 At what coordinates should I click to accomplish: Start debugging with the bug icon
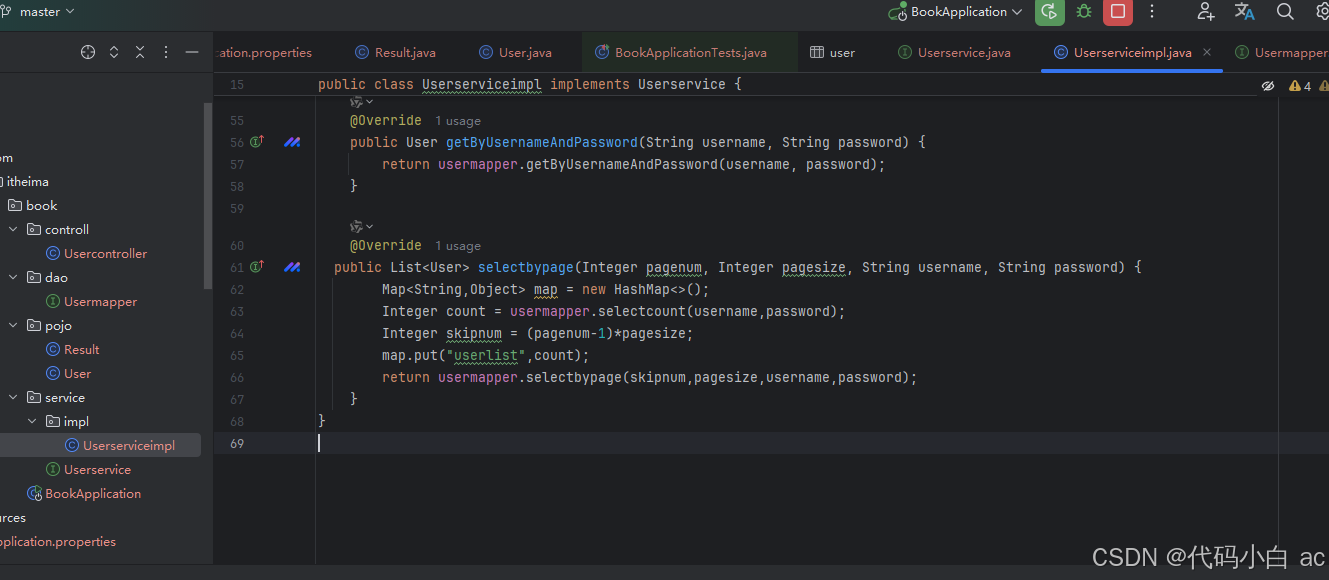[x=1084, y=12]
